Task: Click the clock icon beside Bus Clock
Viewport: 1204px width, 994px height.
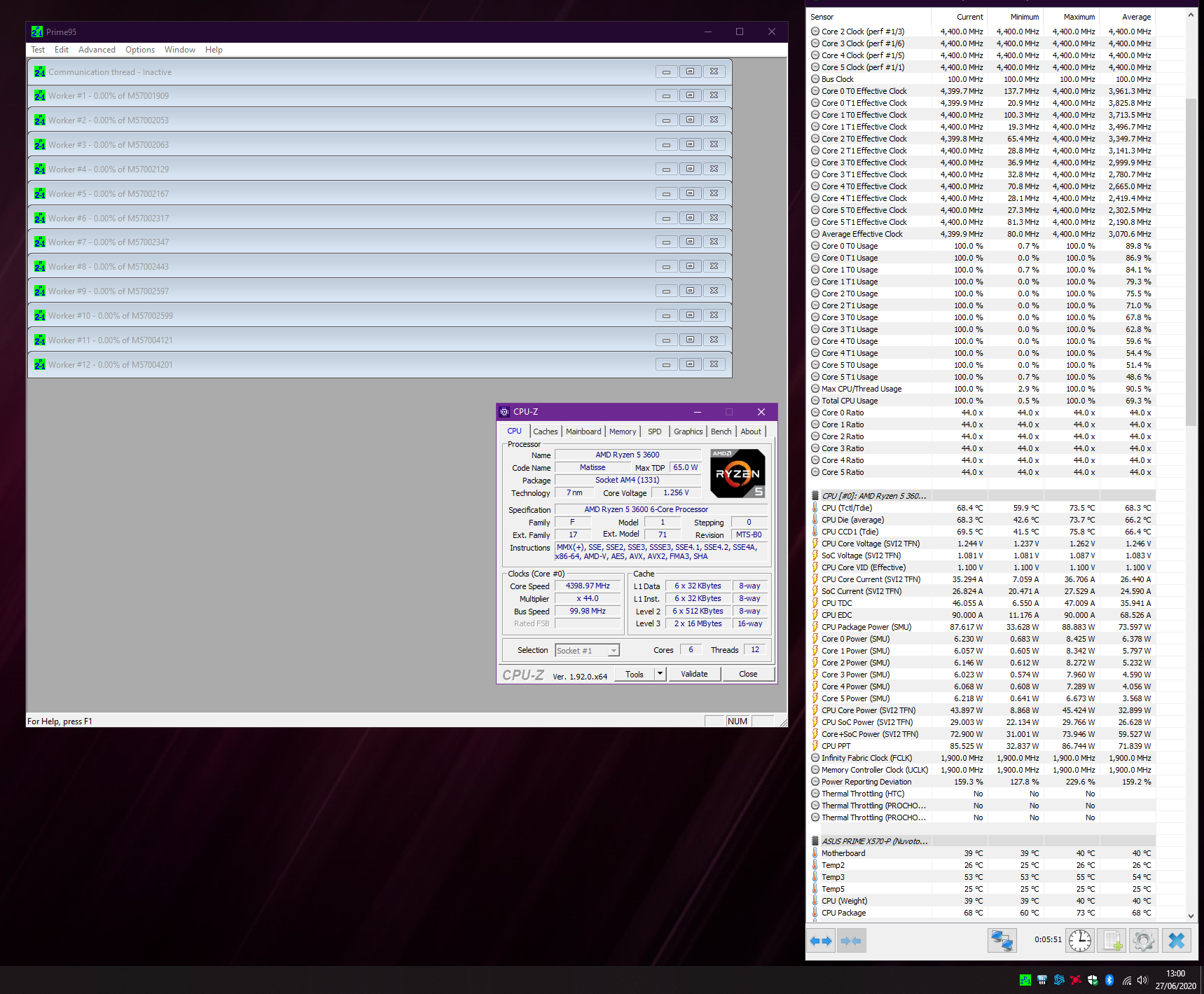Action: coord(815,79)
